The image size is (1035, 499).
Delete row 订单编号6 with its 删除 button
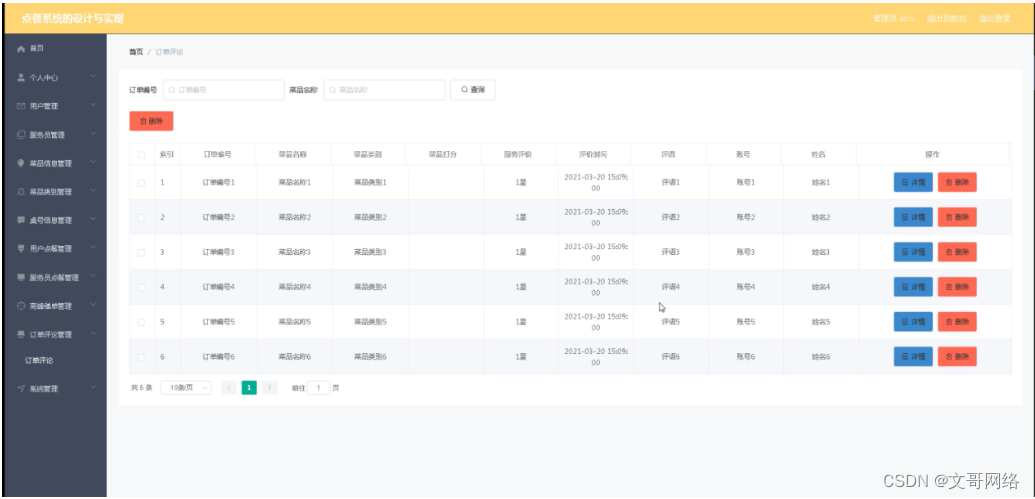pyautogui.click(x=957, y=357)
